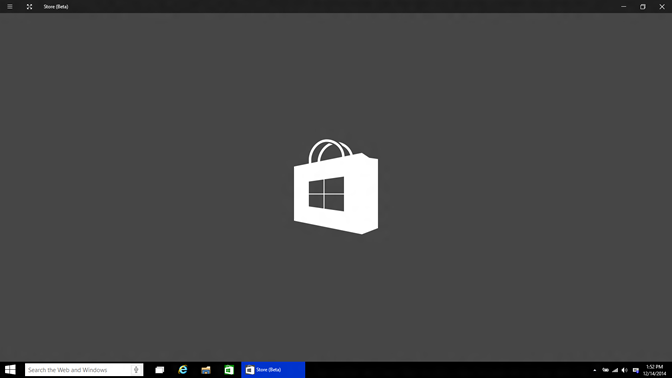Select the Store (Beta) taskbar button
Viewport: 672px width, 378px height.
(273, 369)
